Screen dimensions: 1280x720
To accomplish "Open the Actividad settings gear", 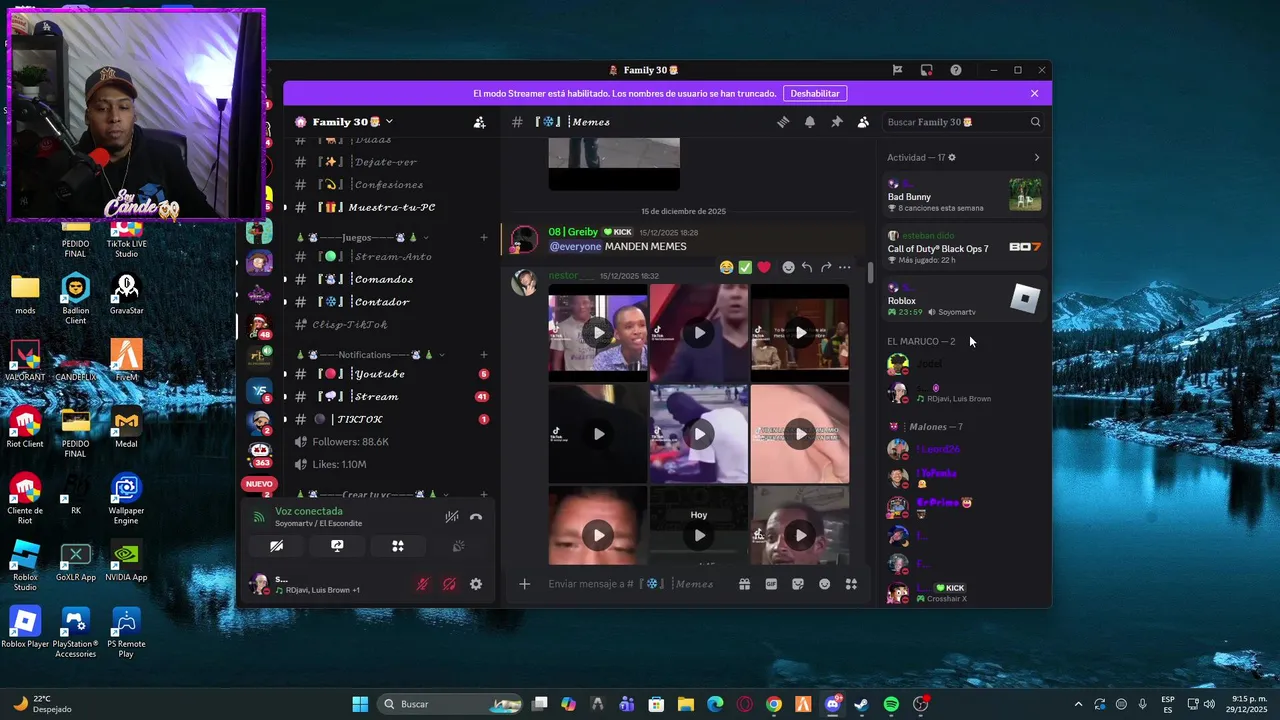I will point(952,157).
